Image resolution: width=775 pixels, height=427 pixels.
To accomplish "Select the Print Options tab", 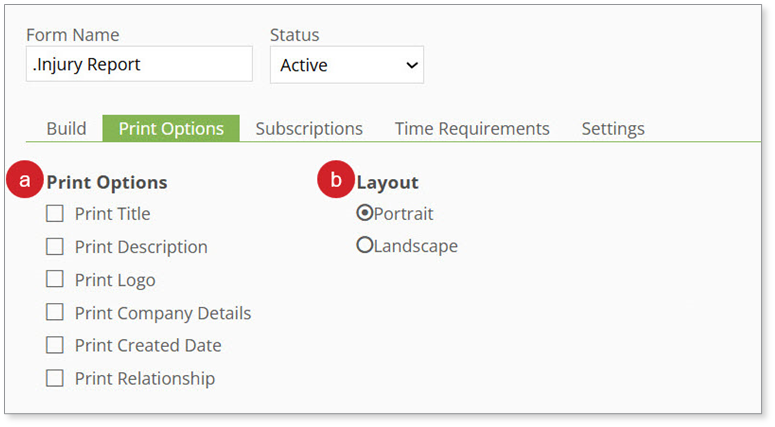I will point(171,128).
